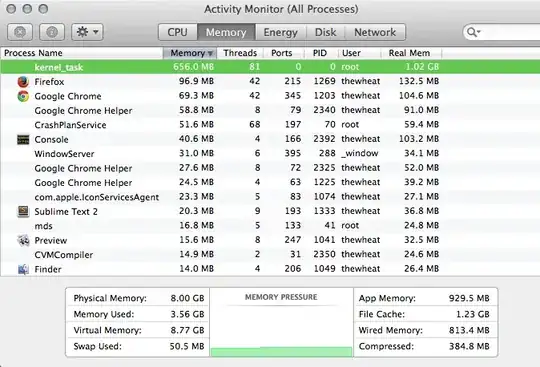Open the gear action dropdown menu
The image size is (540, 367).
click(87, 32)
